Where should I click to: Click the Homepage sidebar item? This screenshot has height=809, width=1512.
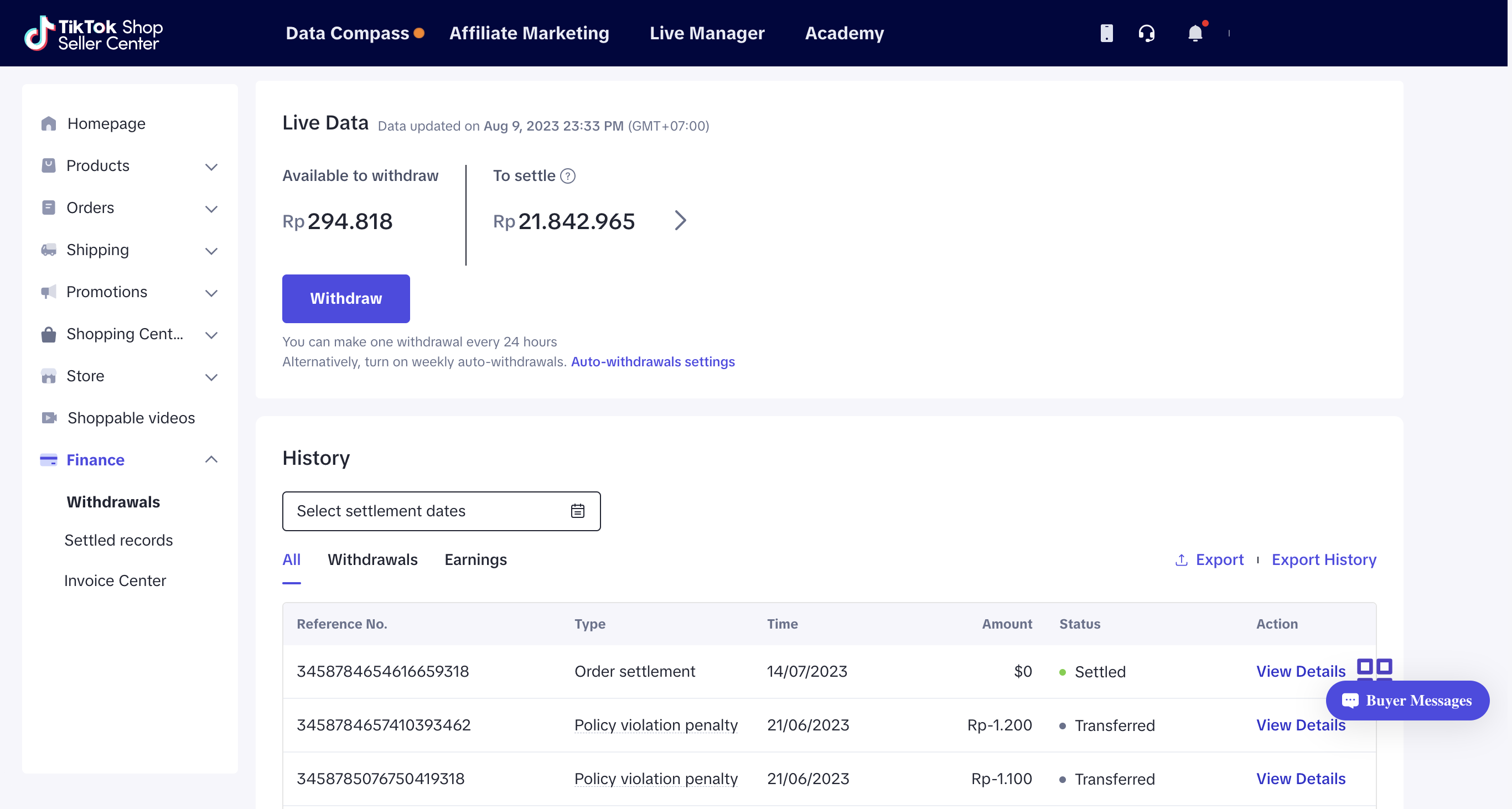click(106, 124)
